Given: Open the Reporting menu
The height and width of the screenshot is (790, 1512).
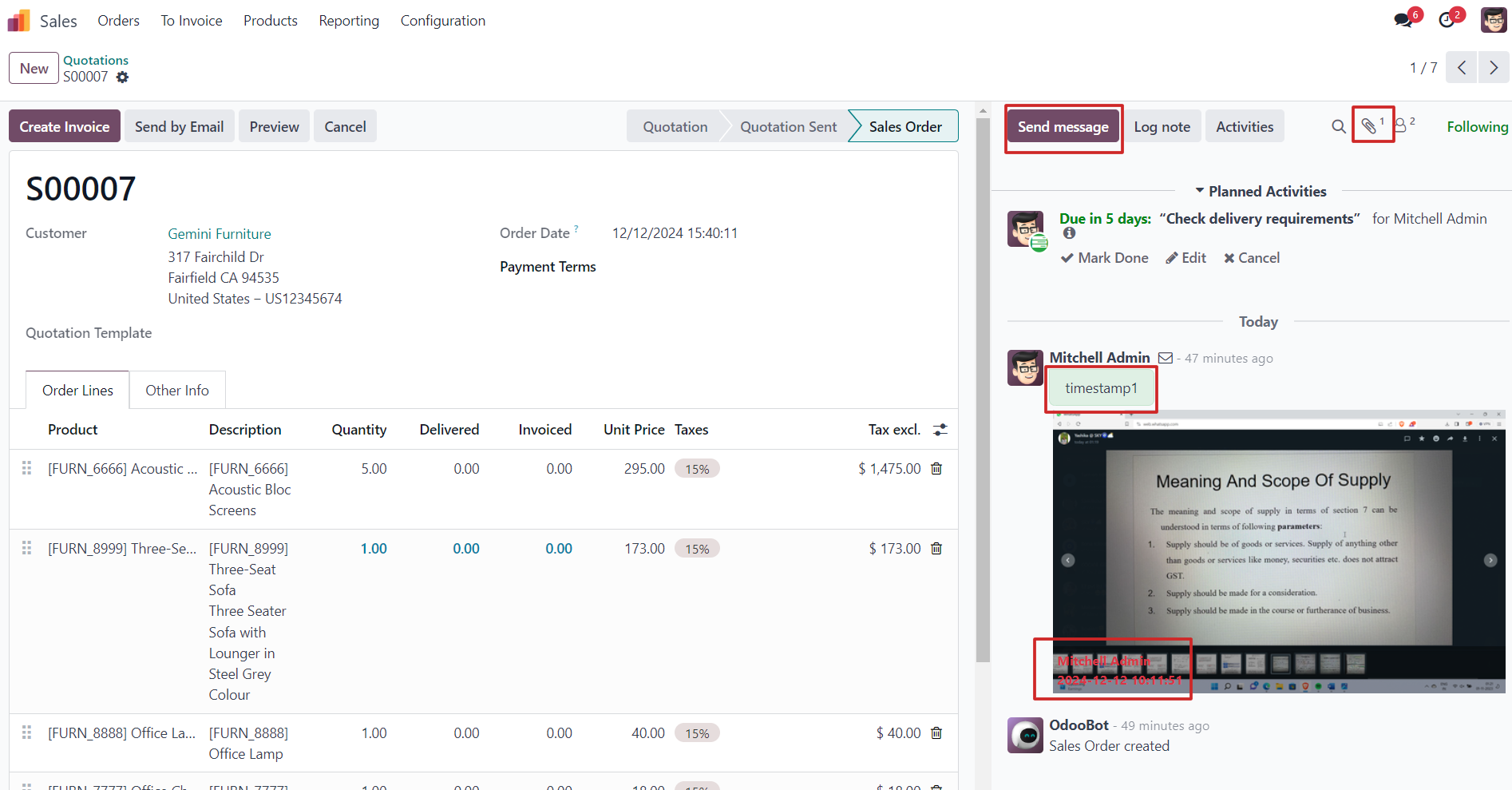Looking at the screenshot, I should tap(349, 21).
